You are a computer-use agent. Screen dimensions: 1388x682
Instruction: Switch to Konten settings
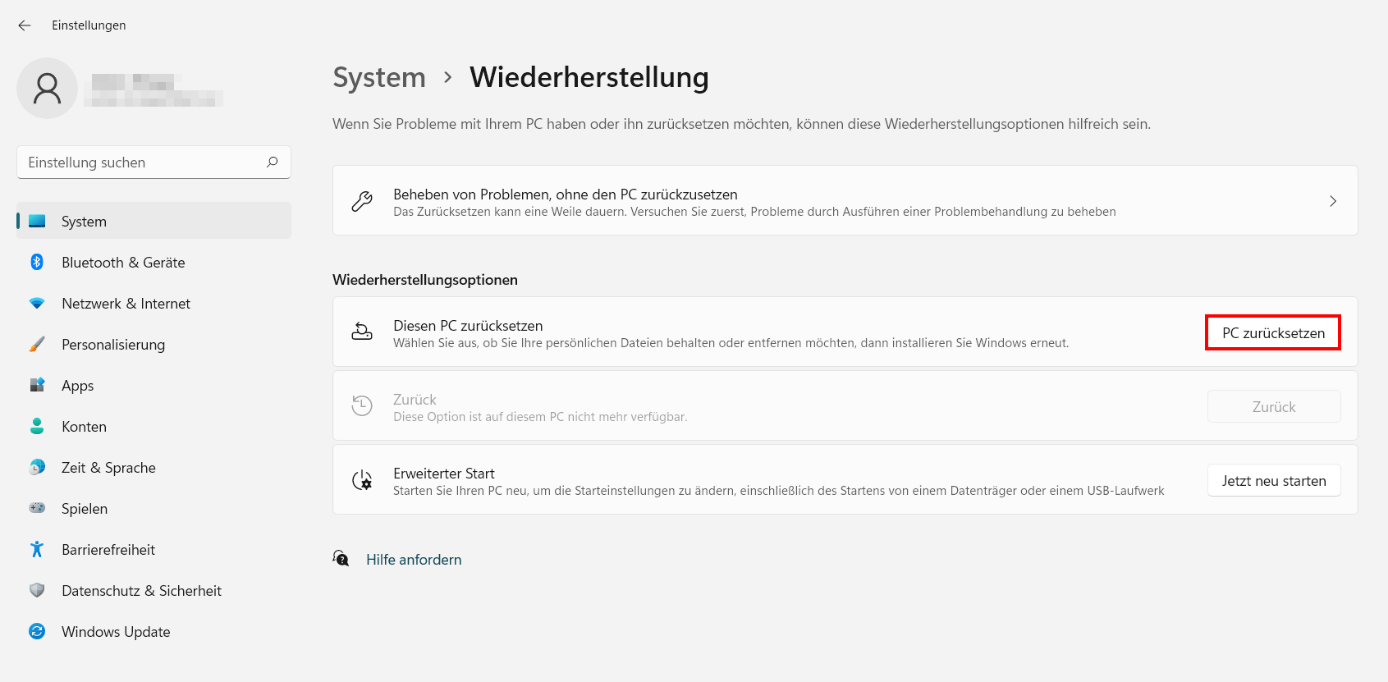coord(154,426)
